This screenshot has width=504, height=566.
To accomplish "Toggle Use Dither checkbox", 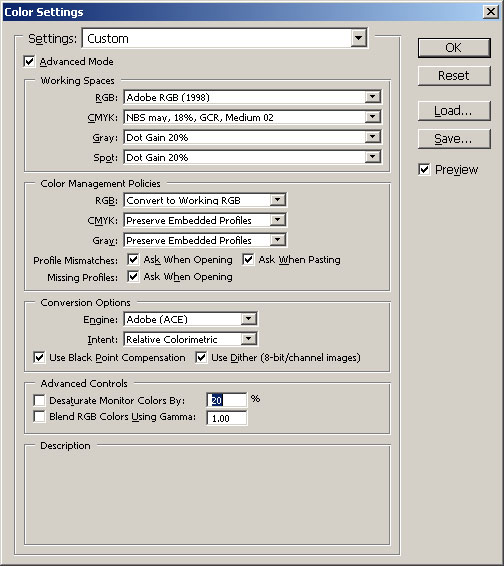I will (x=201, y=358).
